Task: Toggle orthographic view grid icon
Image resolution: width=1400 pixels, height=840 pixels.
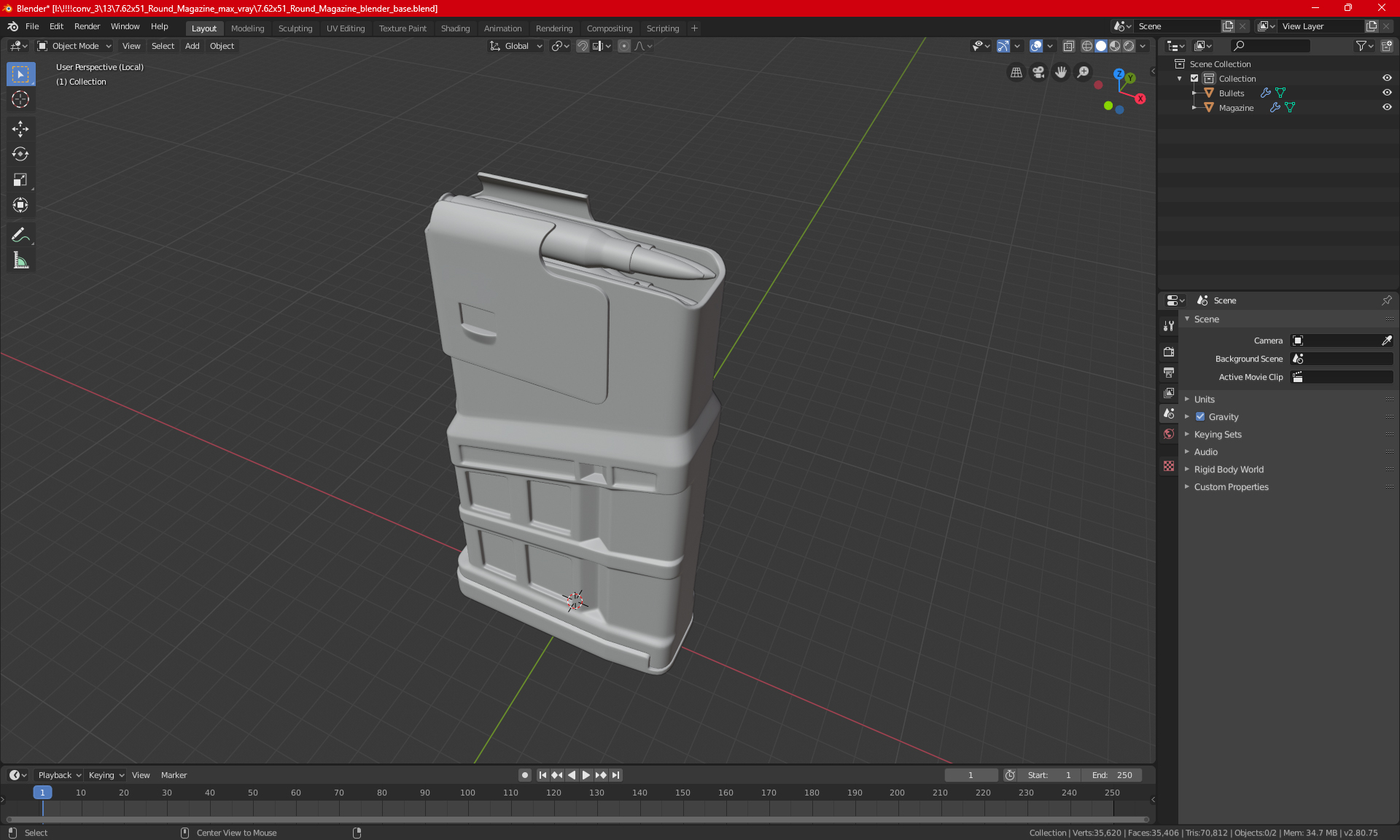Action: pyautogui.click(x=1016, y=72)
